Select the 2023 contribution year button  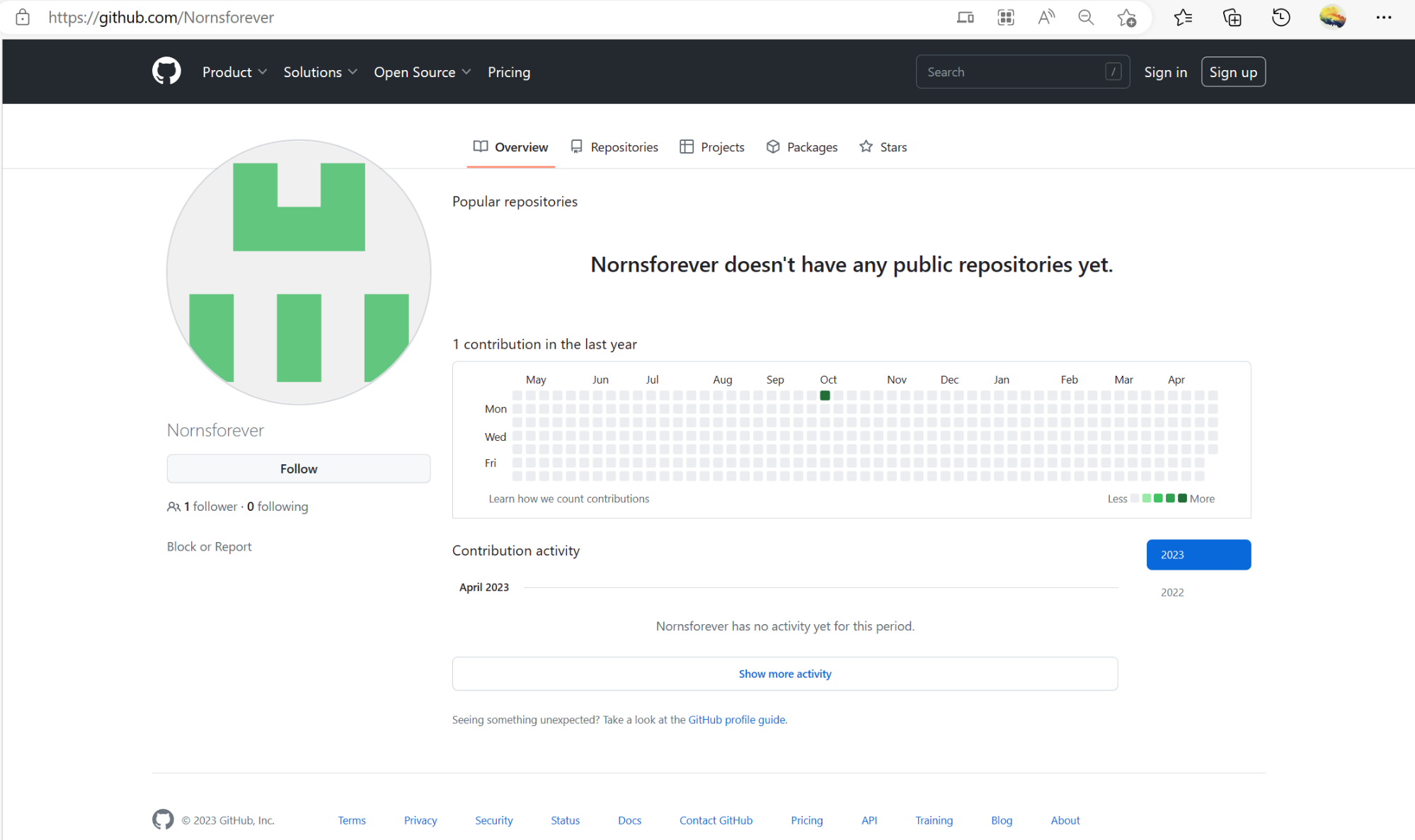[1198, 555]
